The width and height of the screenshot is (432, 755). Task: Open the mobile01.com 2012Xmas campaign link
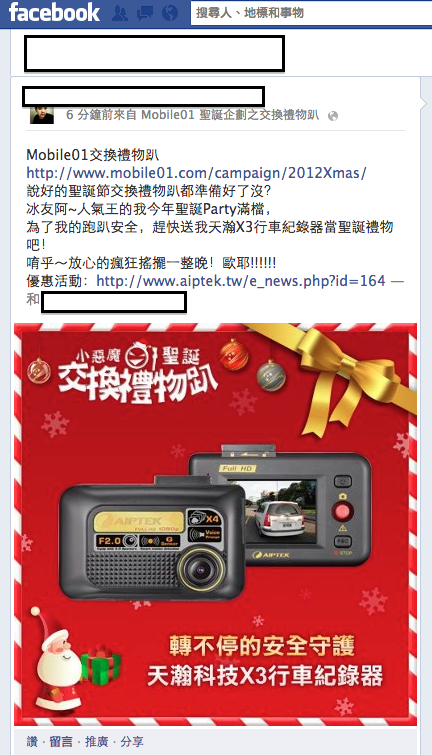[x=196, y=173]
